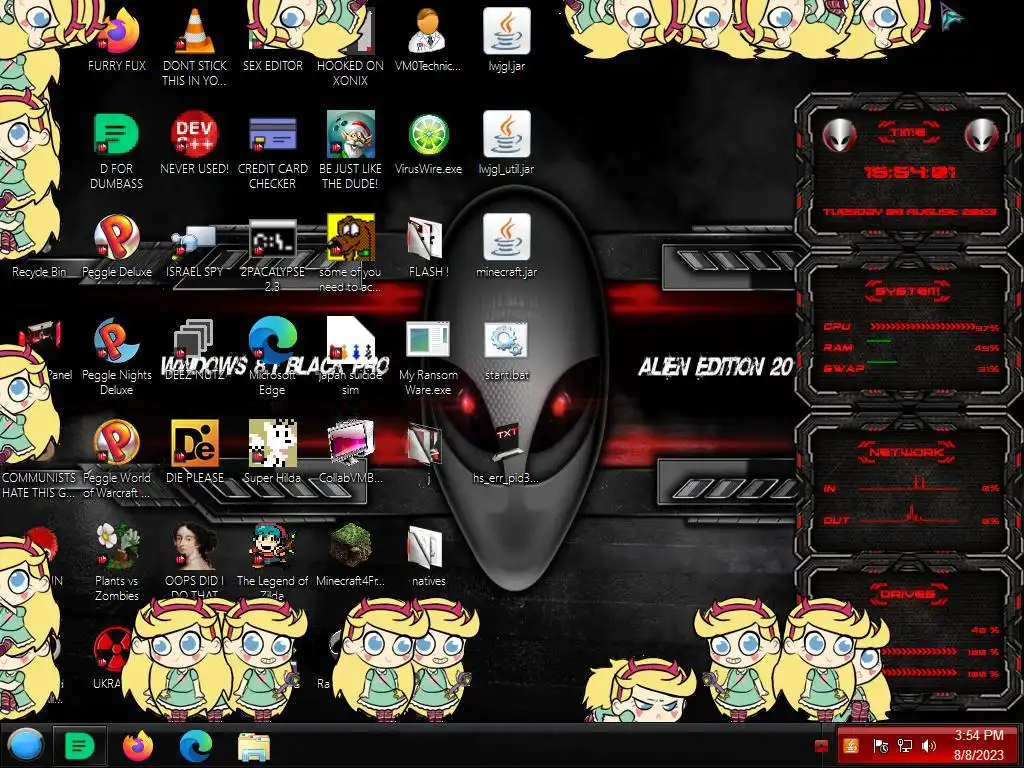The width and height of the screenshot is (1024, 768).
Task: Open the natives folder icon
Action: click(425, 547)
